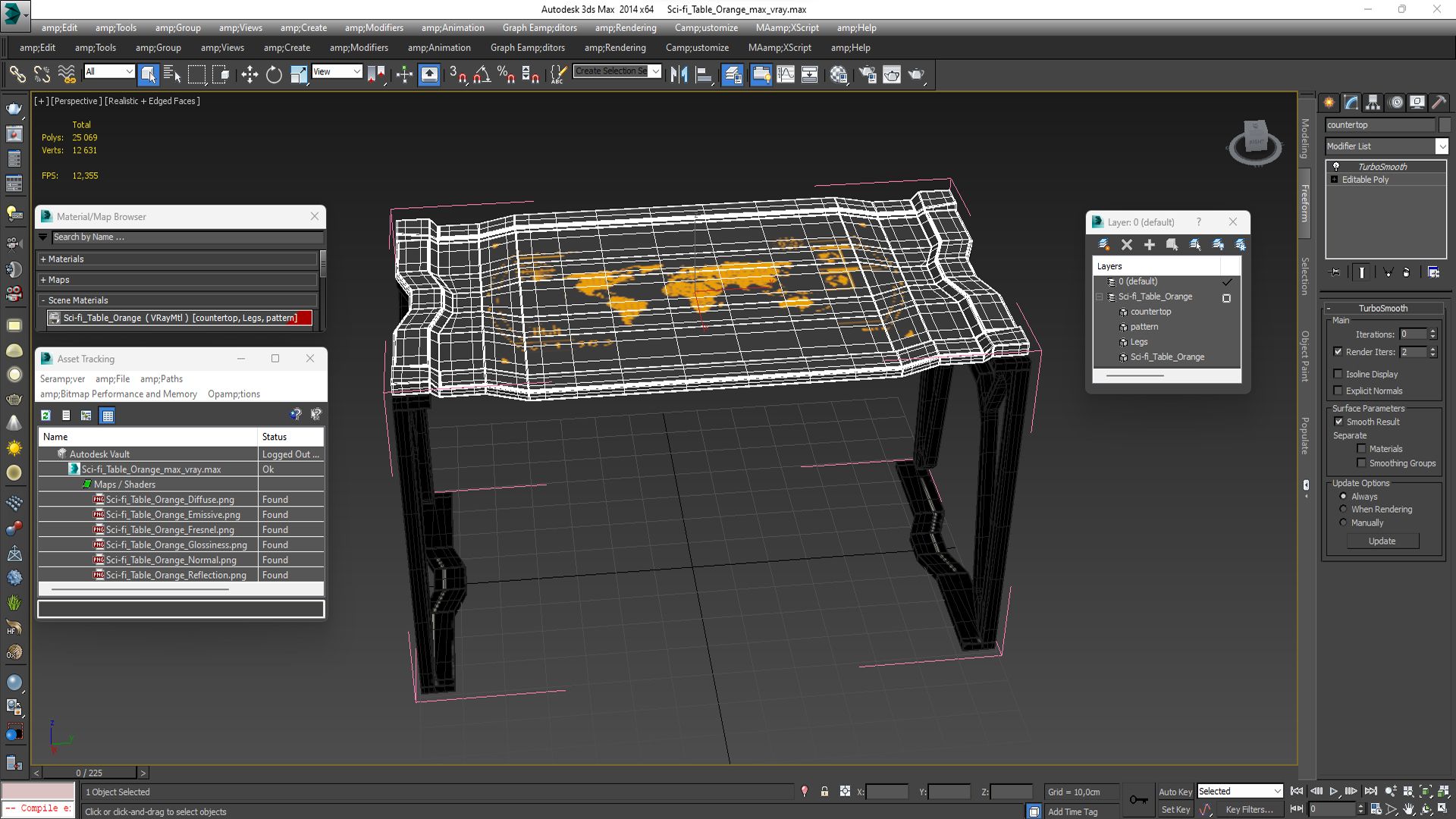Enable Separate by Materials checkbox

click(x=1361, y=449)
